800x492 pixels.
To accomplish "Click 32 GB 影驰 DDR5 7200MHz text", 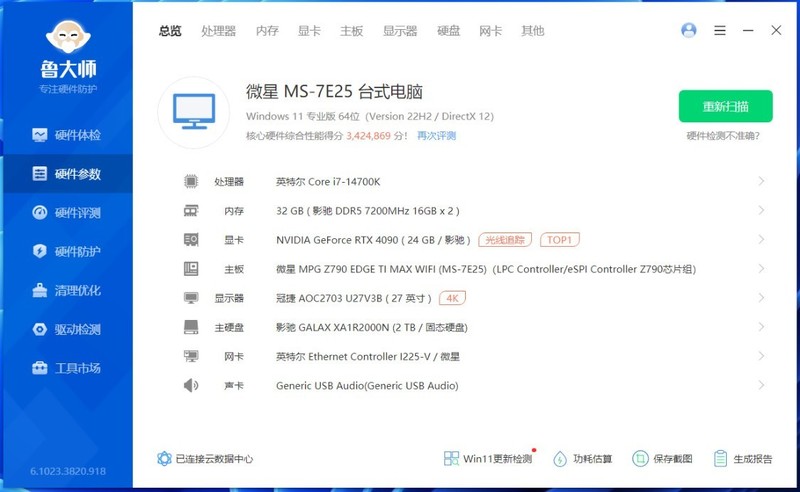I will click(368, 211).
